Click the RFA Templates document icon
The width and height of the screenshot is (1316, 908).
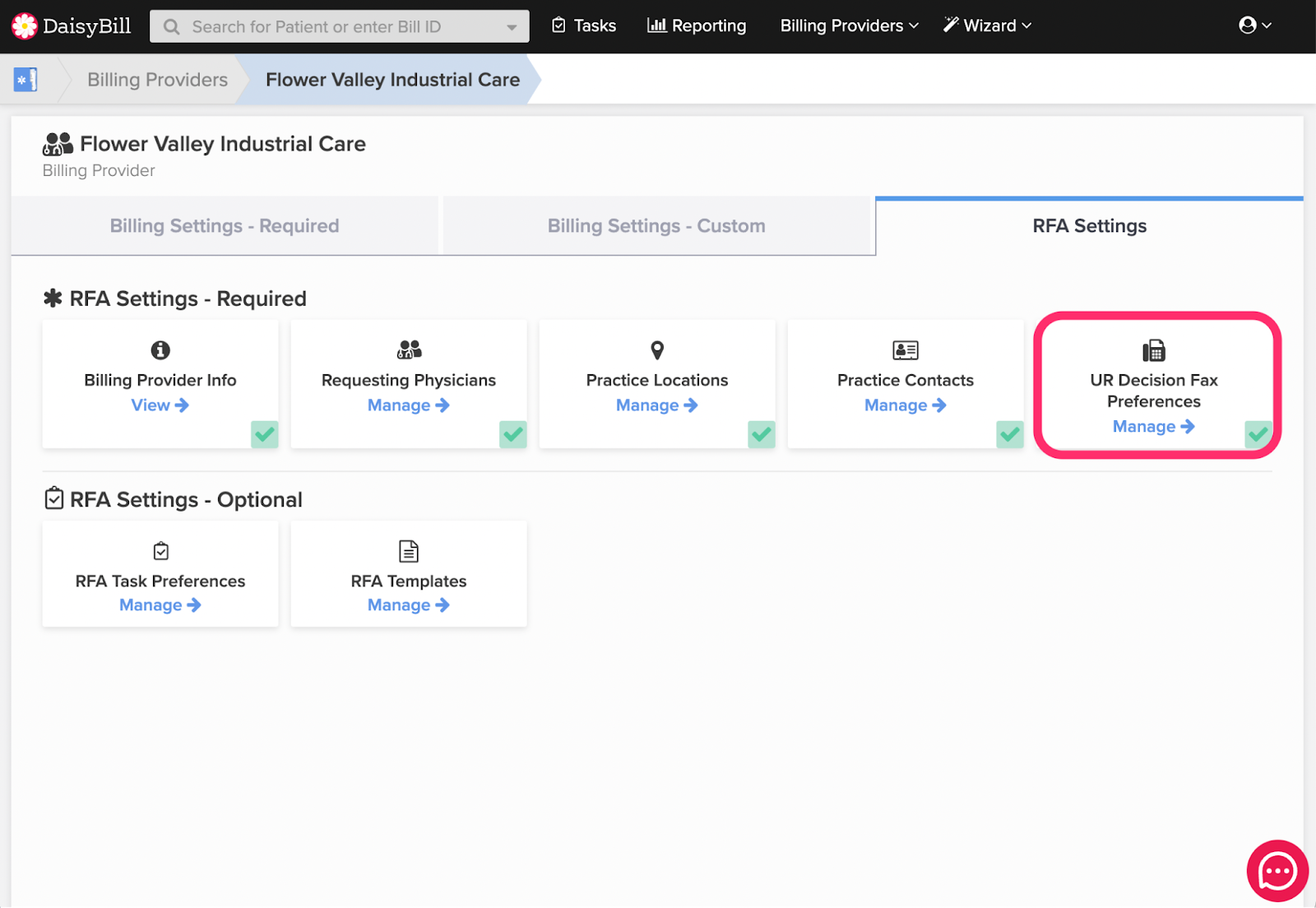409,551
